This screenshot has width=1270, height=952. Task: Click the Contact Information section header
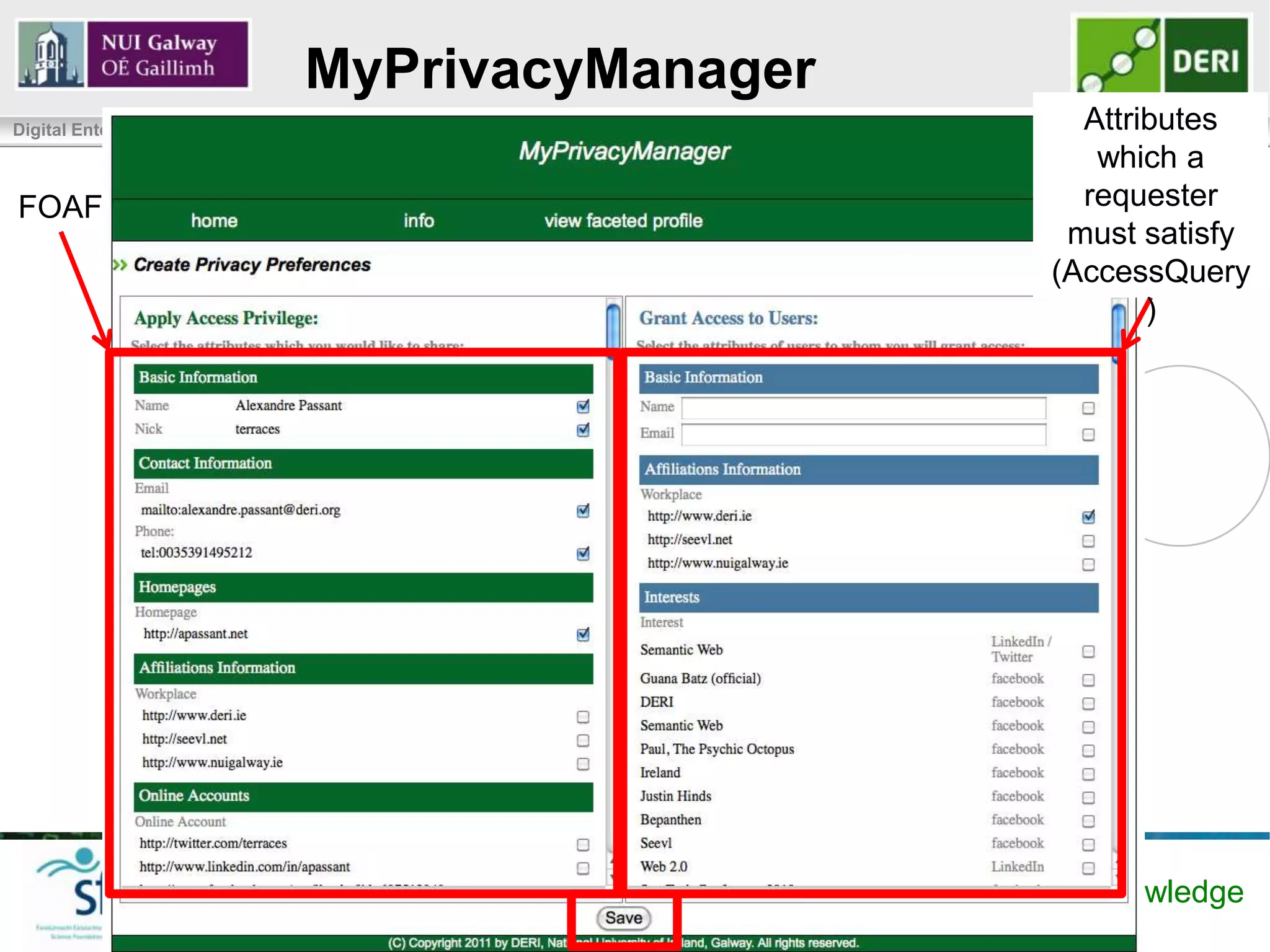(x=363, y=464)
